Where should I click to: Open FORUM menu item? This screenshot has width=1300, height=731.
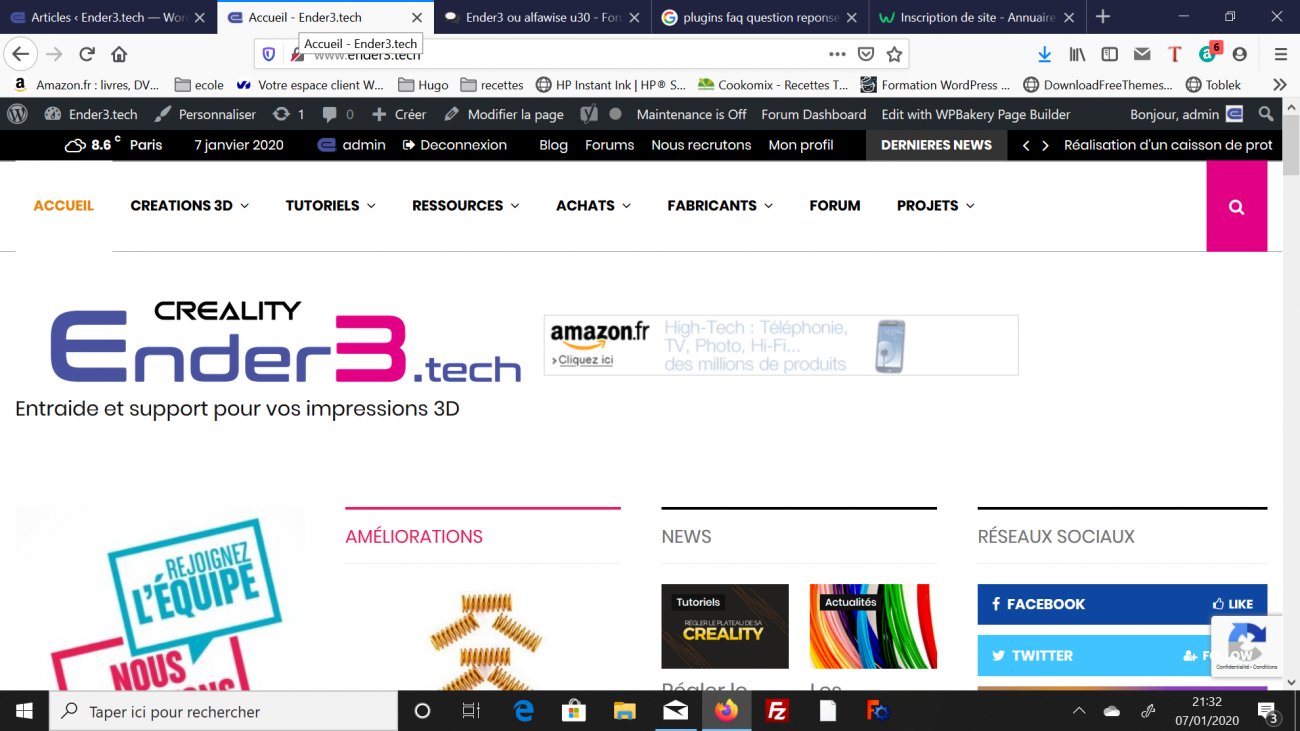click(835, 205)
